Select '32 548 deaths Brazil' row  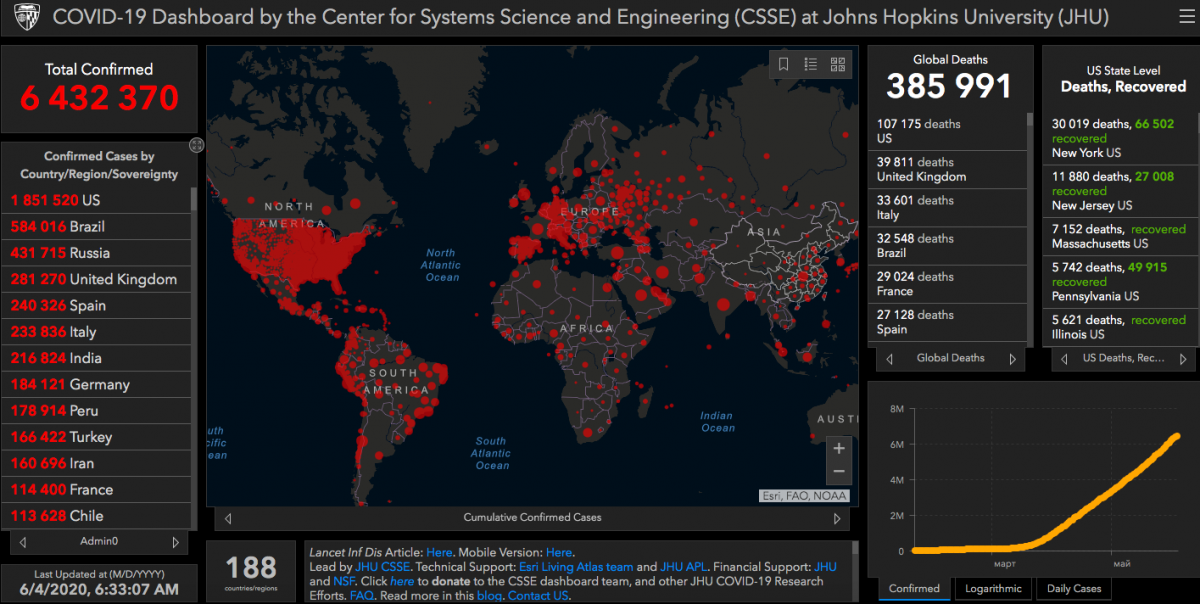pos(947,246)
